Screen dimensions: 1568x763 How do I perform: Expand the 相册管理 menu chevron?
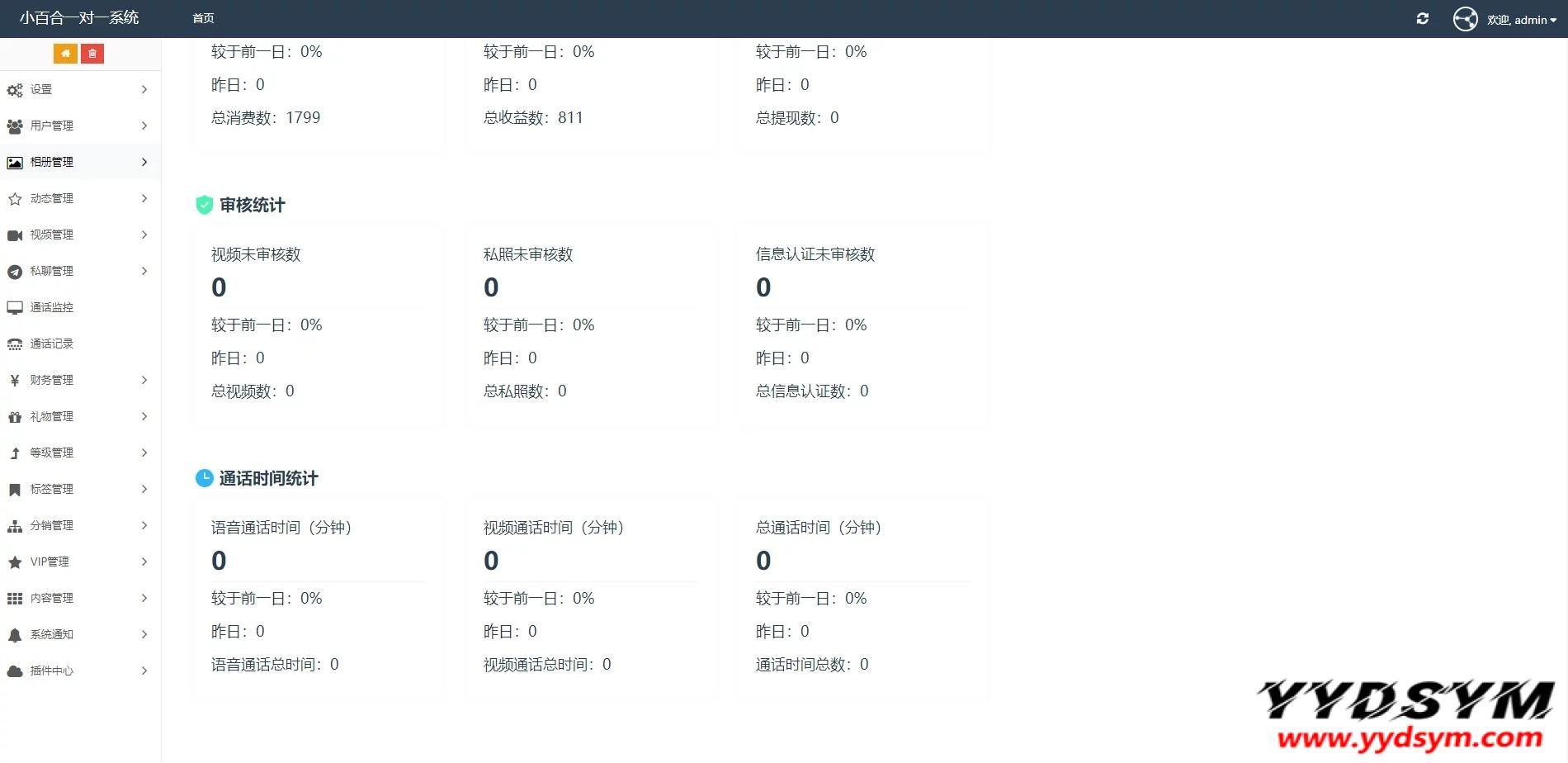[144, 162]
